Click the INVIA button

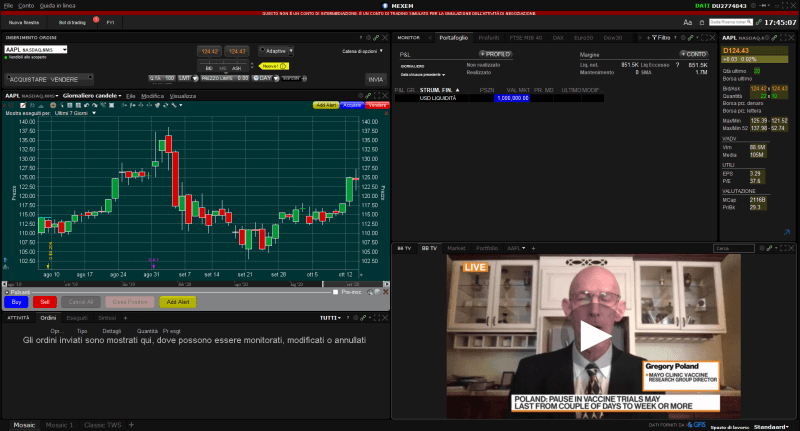click(x=376, y=79)
